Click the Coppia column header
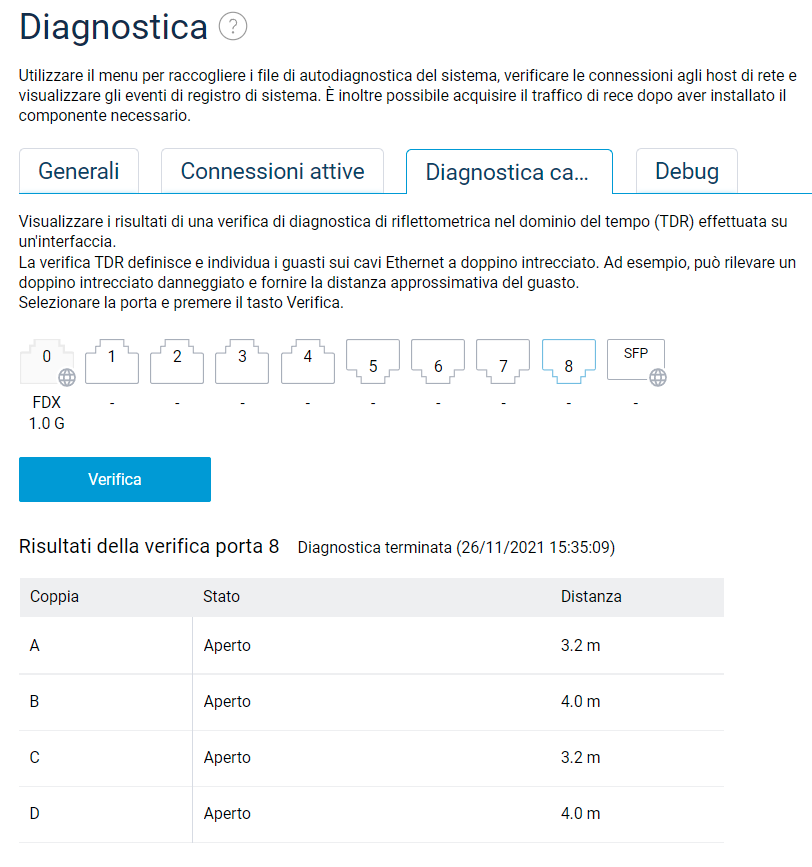The width and height of the screenshot is (812, 867). [55, 597]
